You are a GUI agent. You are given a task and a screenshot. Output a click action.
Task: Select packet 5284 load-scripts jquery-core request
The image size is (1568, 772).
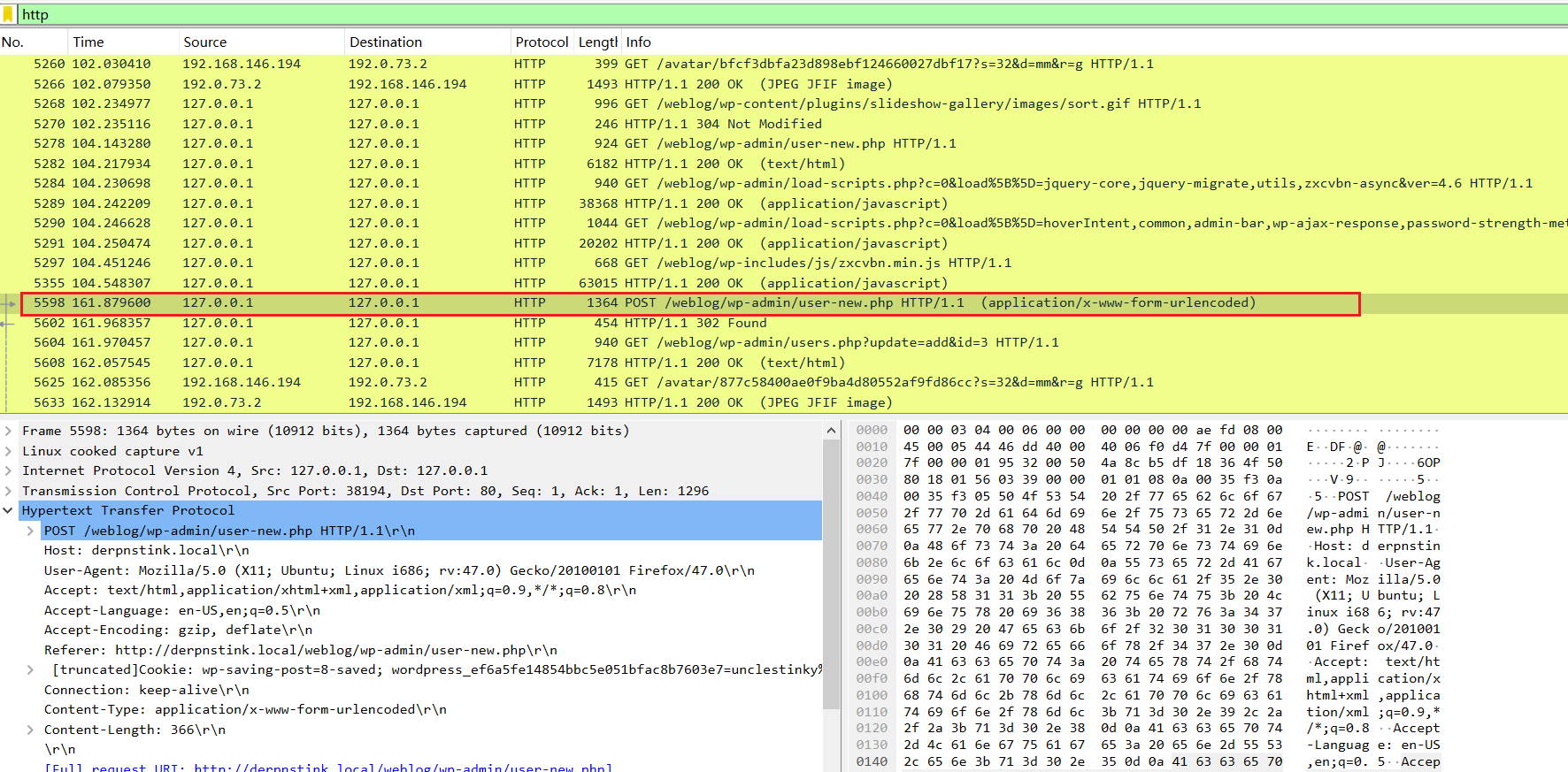coord(784,184)
